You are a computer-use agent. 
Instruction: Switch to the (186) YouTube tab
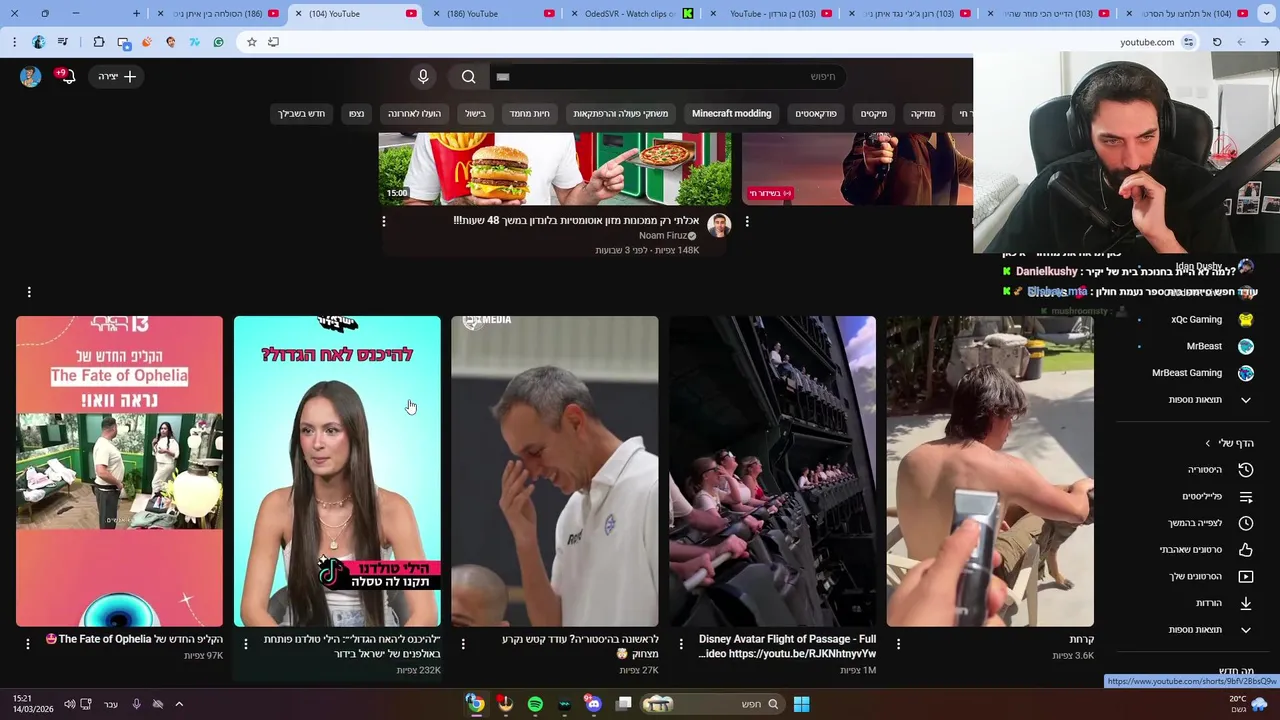click(x=491, y=14)
